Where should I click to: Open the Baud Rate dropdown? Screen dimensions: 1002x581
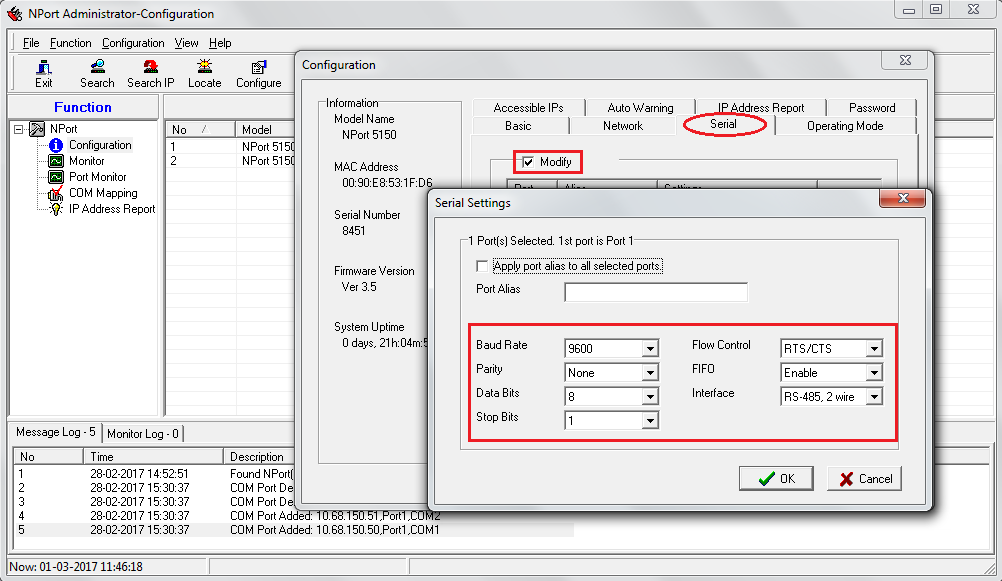coord(650,348)
